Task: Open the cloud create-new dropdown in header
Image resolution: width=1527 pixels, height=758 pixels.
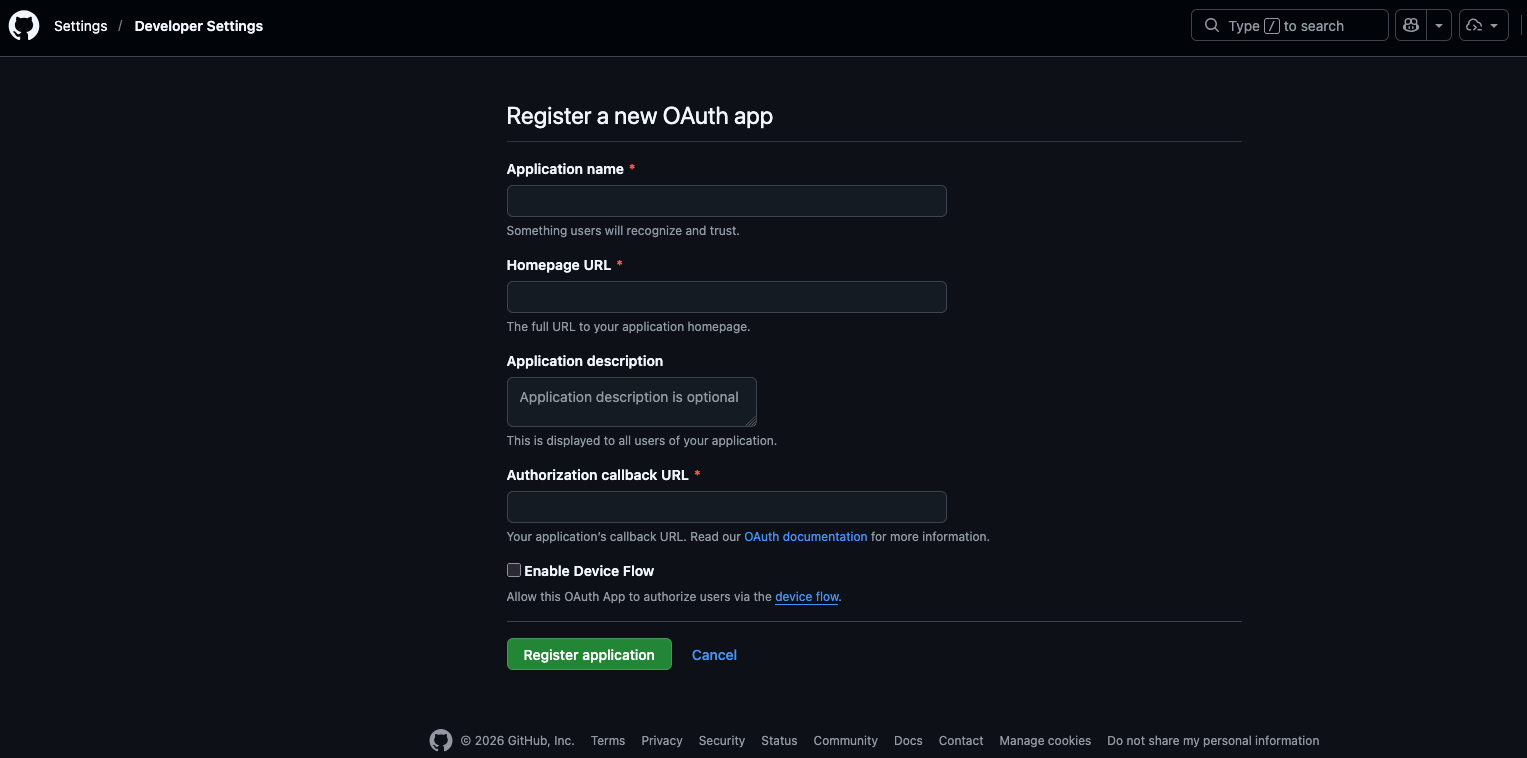Action: [x=1484, y=26]
